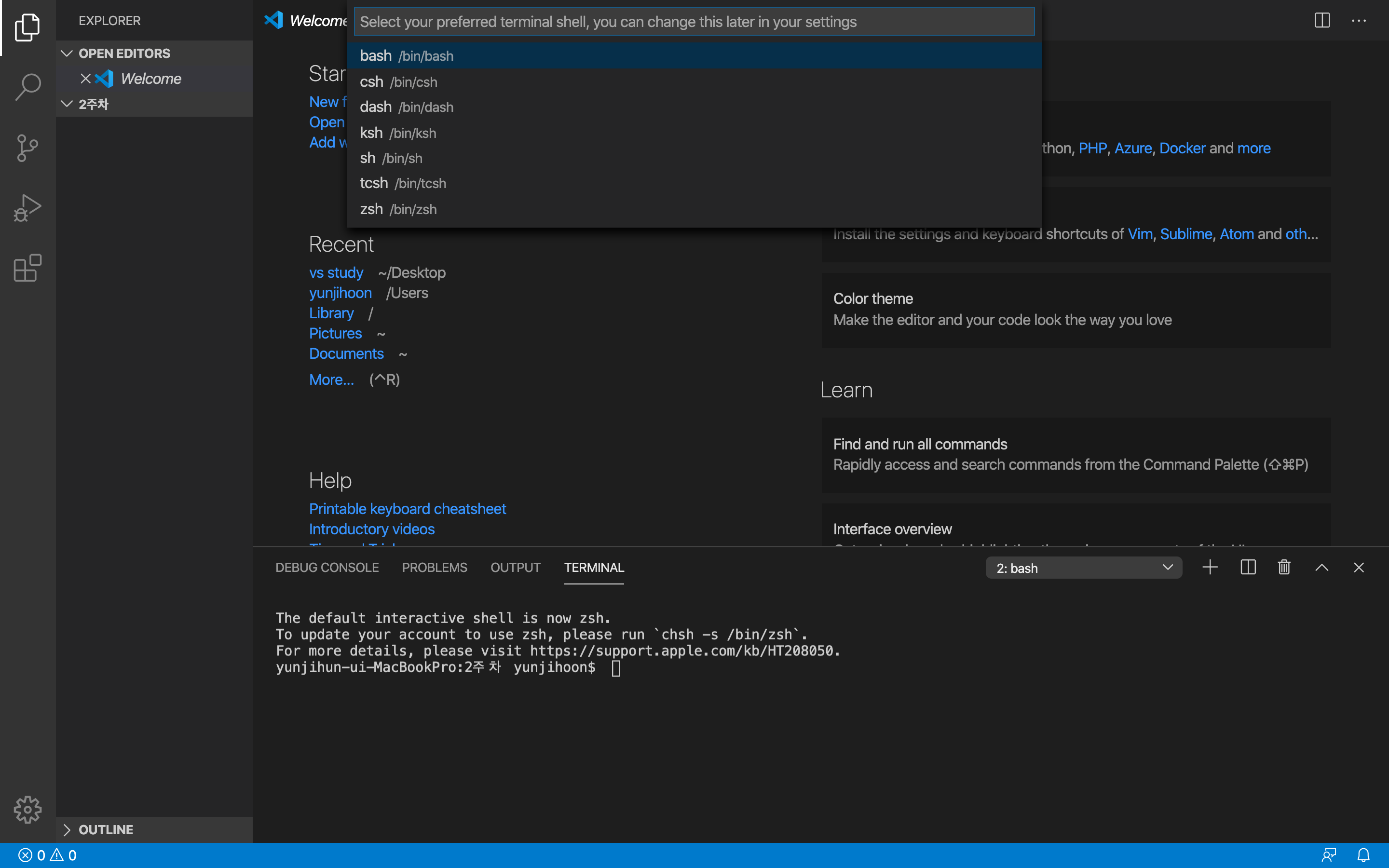Close the Welcome editor in Open Editors
This screenshot has width=1389, height=868.
coord(85,79)
